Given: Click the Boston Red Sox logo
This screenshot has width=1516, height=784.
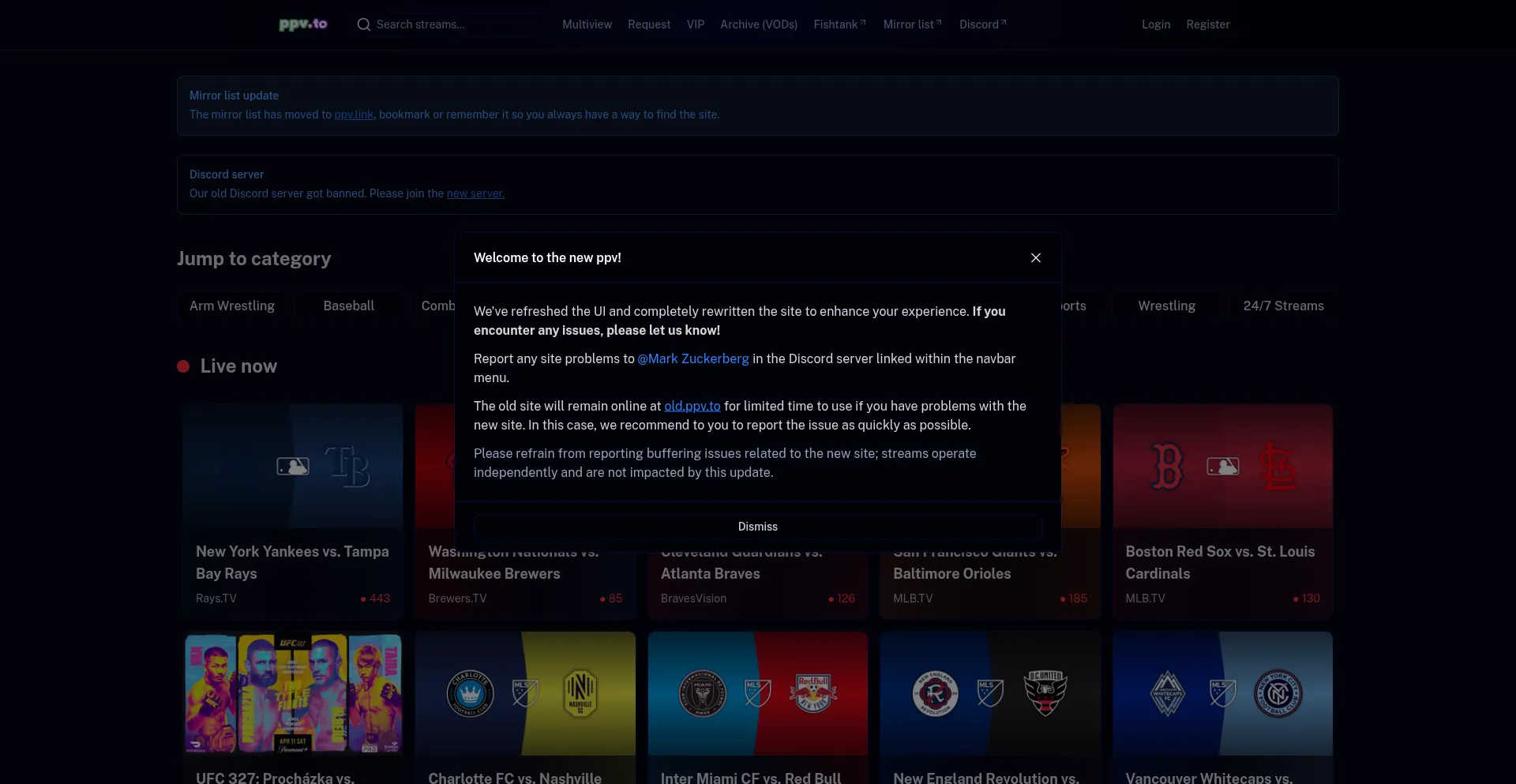Looking at the screenshot, I should coord(1168,467).
